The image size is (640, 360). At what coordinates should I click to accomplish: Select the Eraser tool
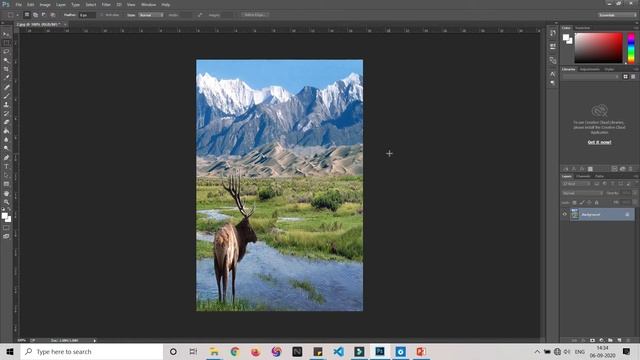pyautogui.click(x=6, y=122)
